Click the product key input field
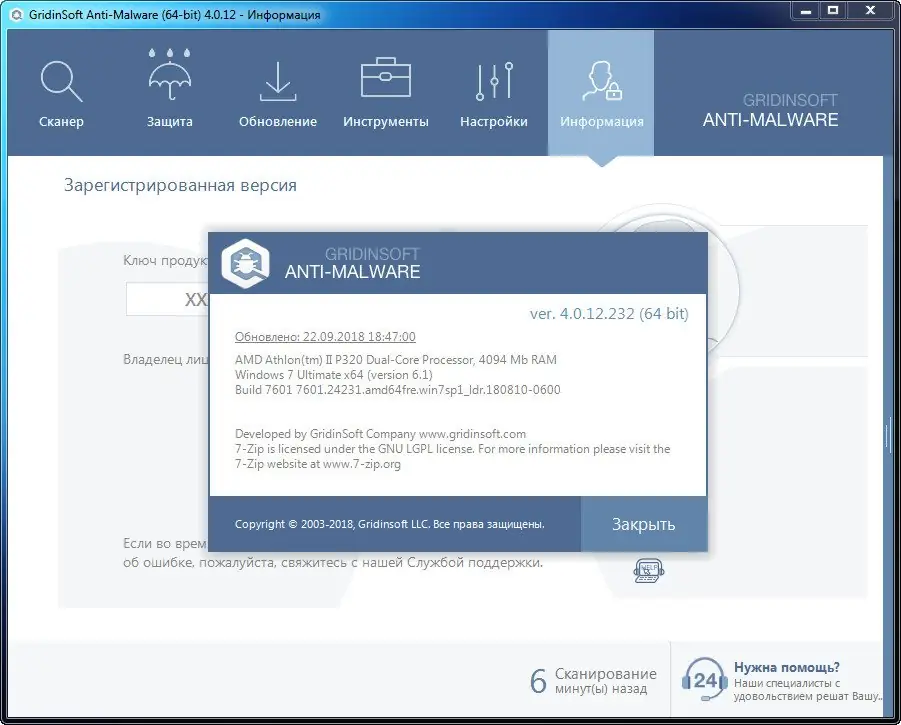 click(x=170, y=299)
